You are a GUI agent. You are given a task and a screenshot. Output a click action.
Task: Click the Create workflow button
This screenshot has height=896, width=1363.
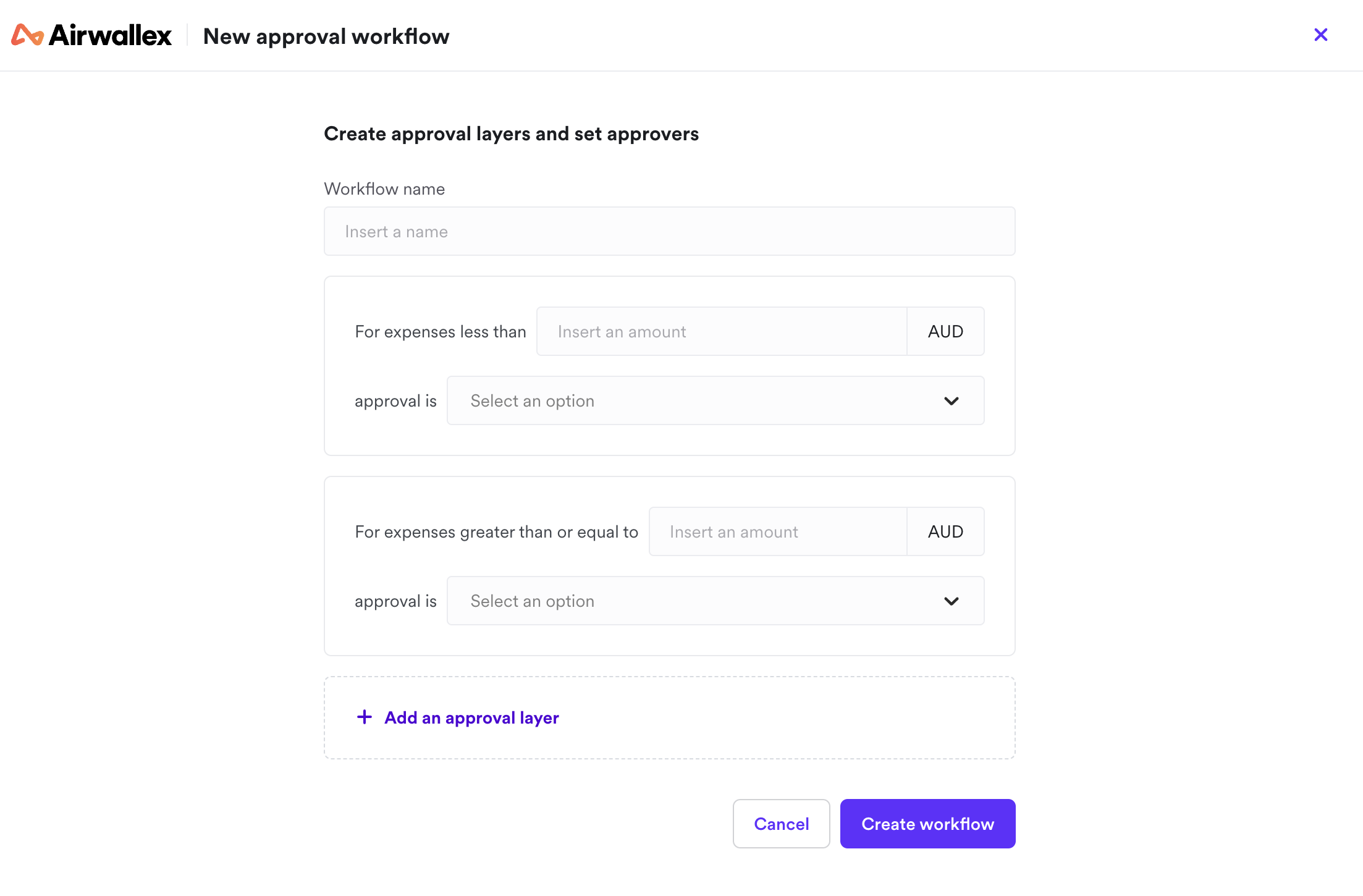[927, 824]
